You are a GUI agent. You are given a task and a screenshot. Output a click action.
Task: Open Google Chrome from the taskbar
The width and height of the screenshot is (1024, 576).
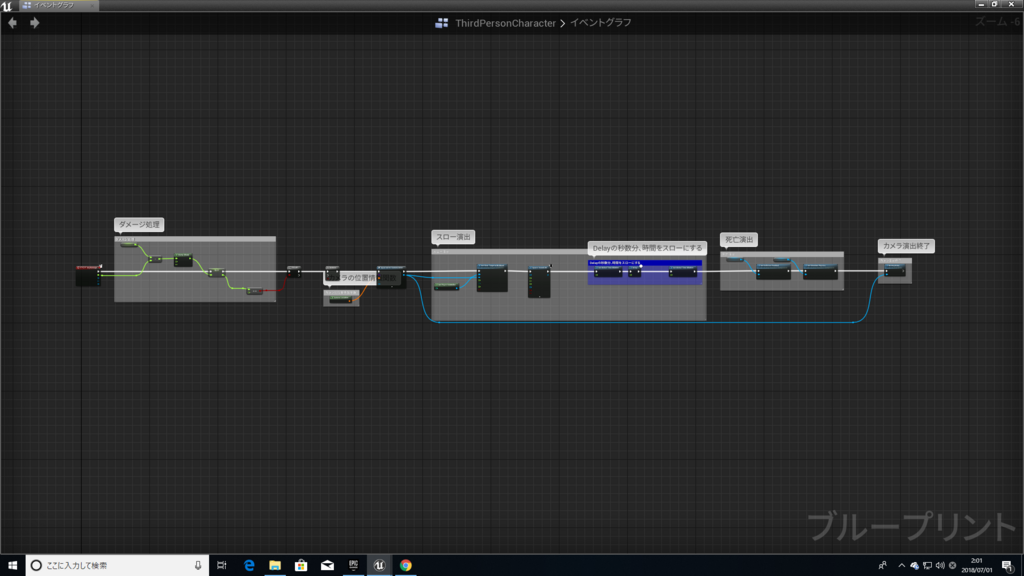406,566
